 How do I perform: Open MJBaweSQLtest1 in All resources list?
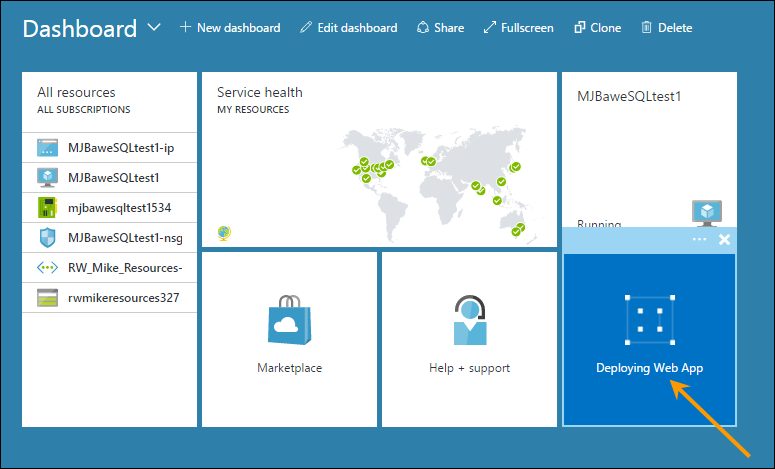point(109,178)
